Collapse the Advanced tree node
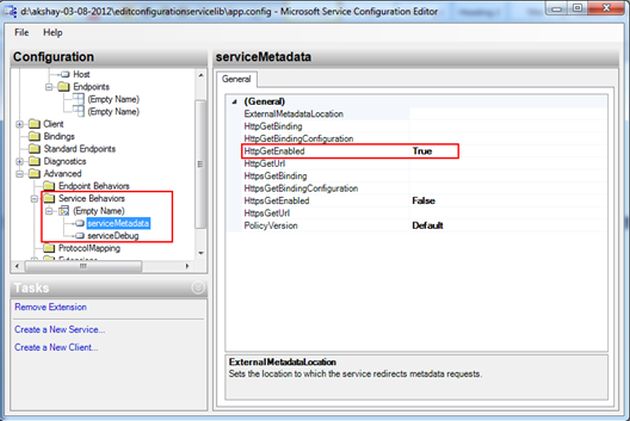The width and height of the screenshot is (630, 421). point(19,174)
